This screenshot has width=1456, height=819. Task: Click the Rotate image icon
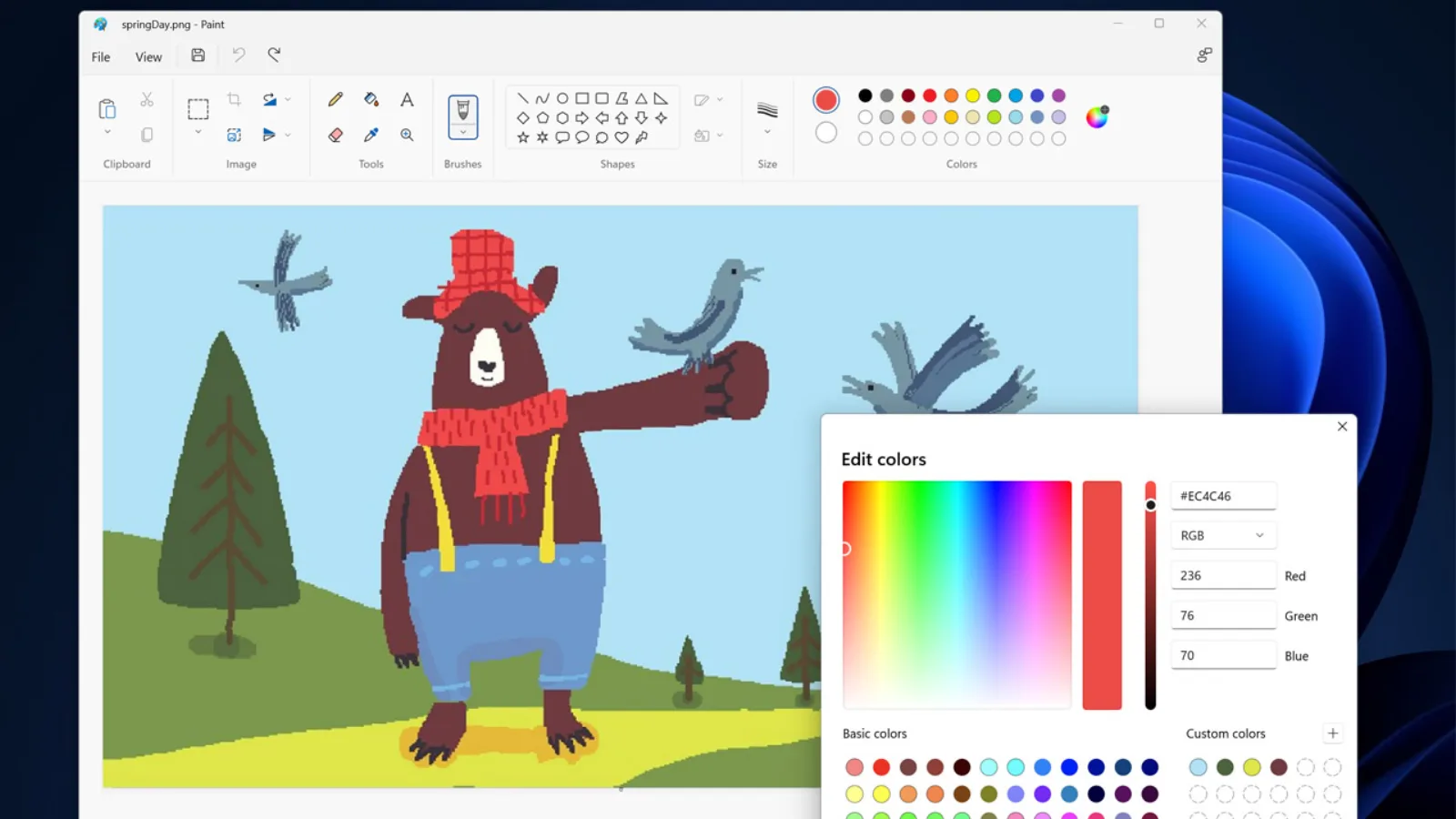(x=269, y=99)
